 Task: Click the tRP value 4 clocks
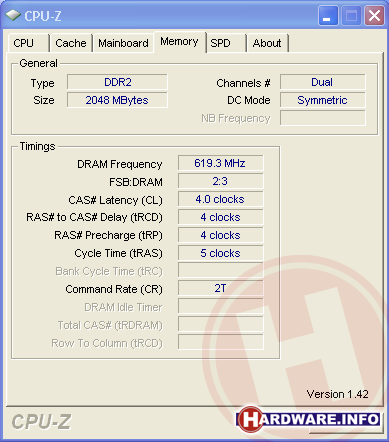coord(220,235)
